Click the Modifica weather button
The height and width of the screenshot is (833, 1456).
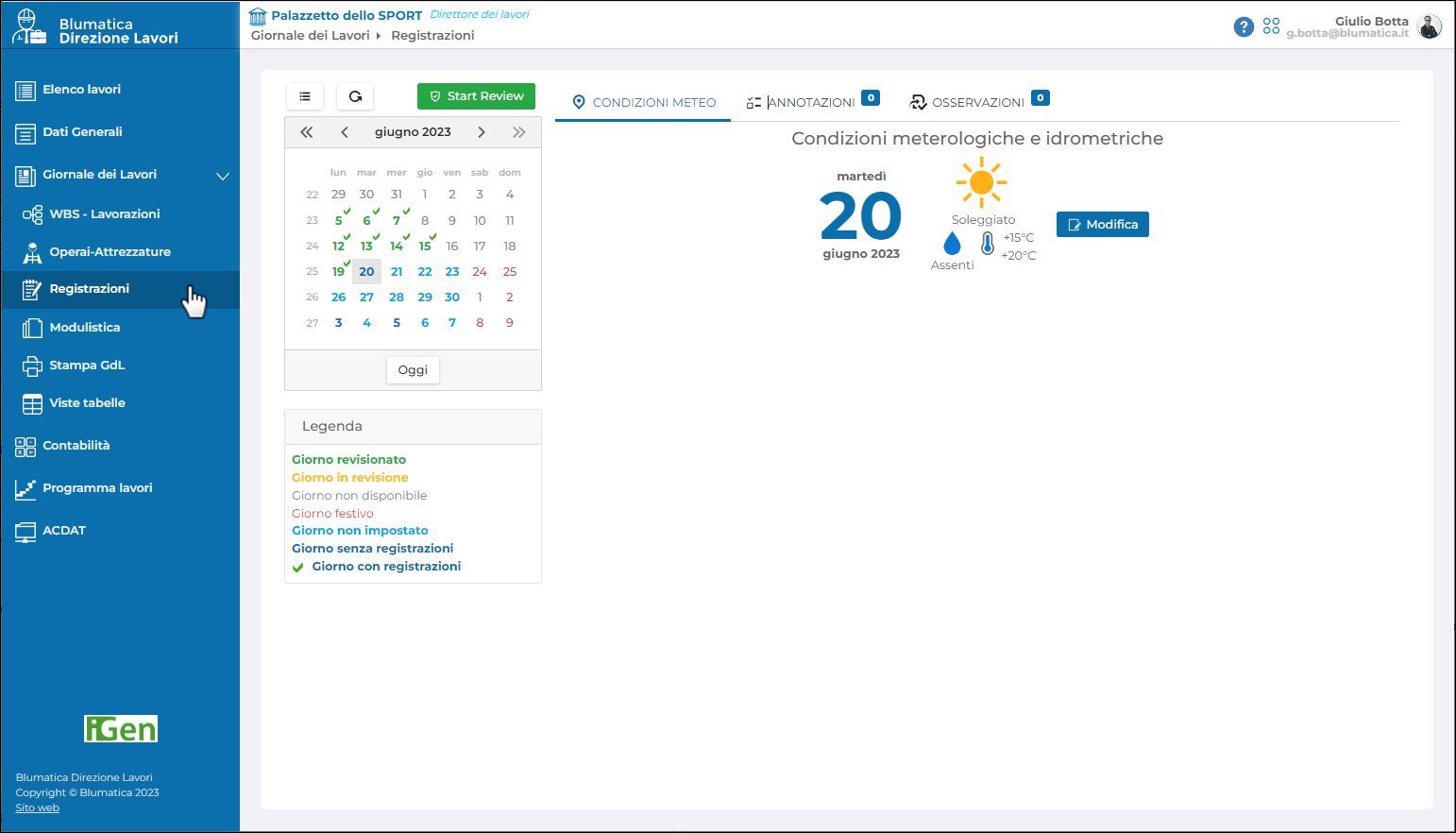click(x=1102, y=225)
